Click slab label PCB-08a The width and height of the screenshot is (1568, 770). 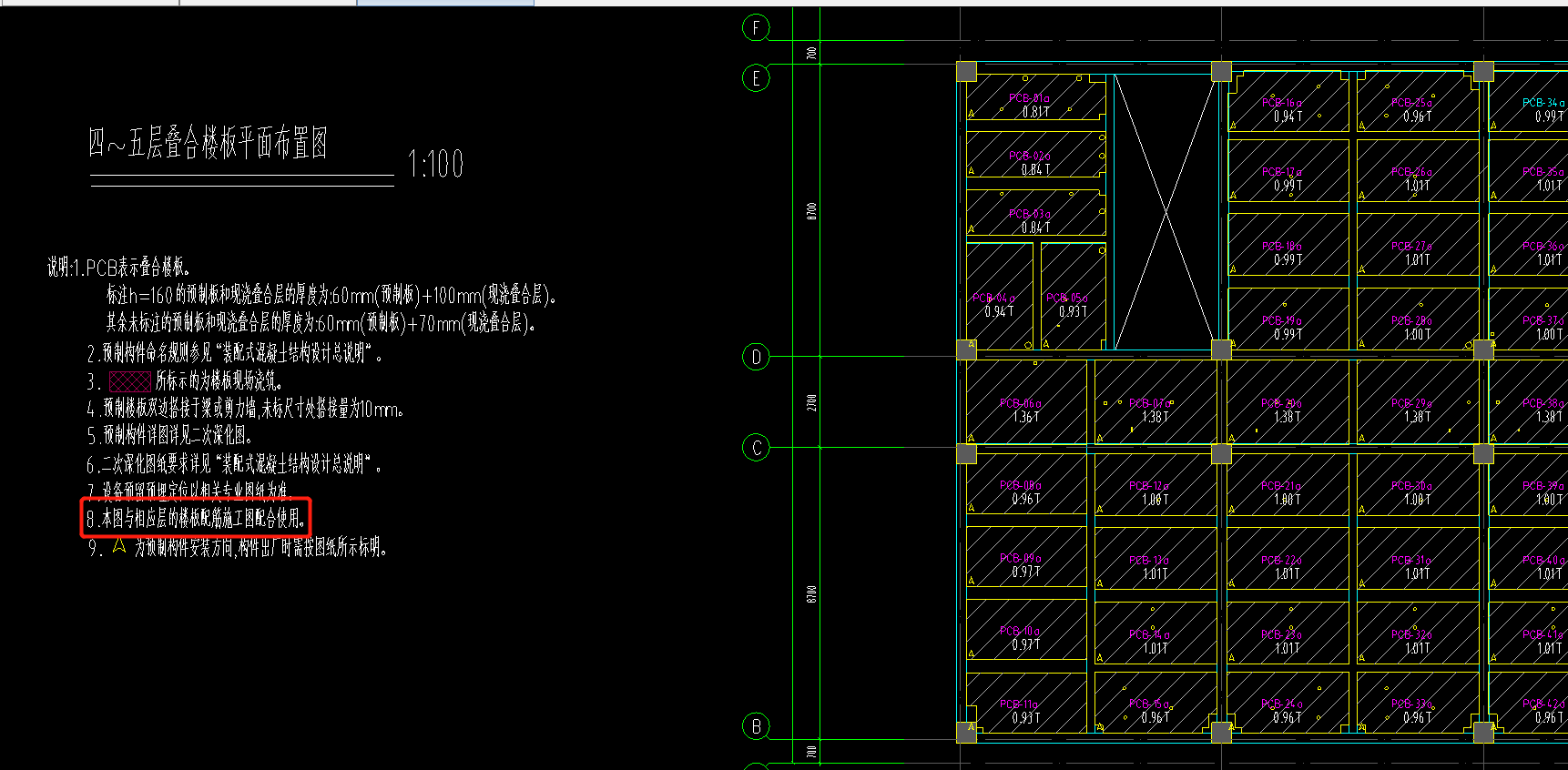1021,485
